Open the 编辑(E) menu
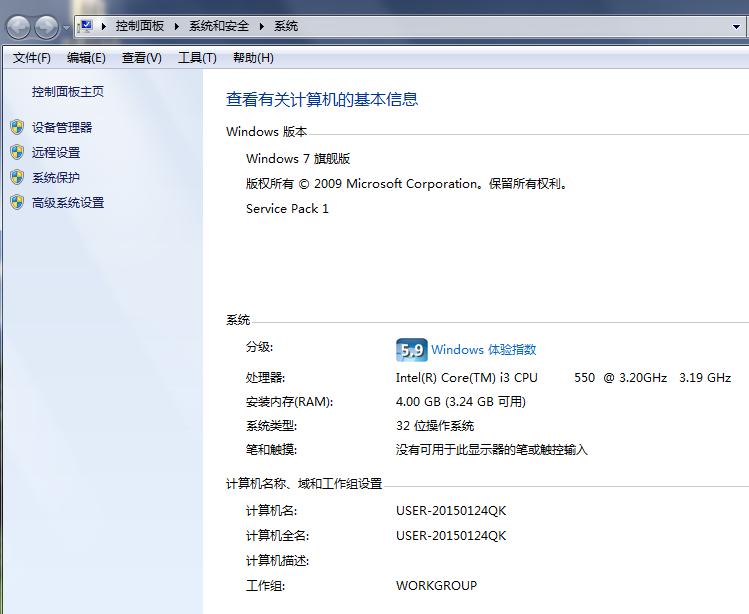 [x=86, y=58]
